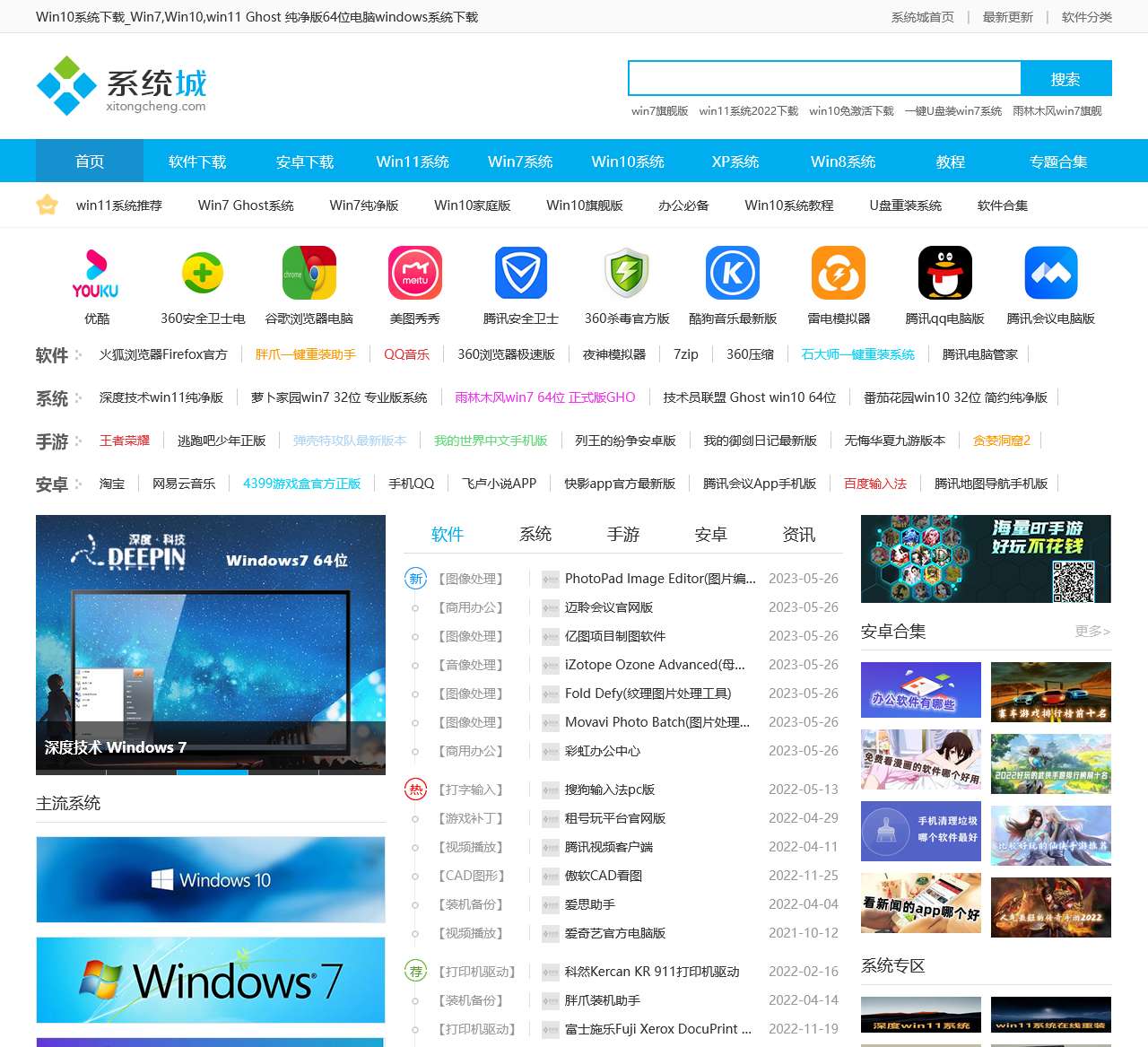Click the 360安全卫士 icon
Image resolution: width=1148 pixels, height=1047 pixels.
point(203,273)
